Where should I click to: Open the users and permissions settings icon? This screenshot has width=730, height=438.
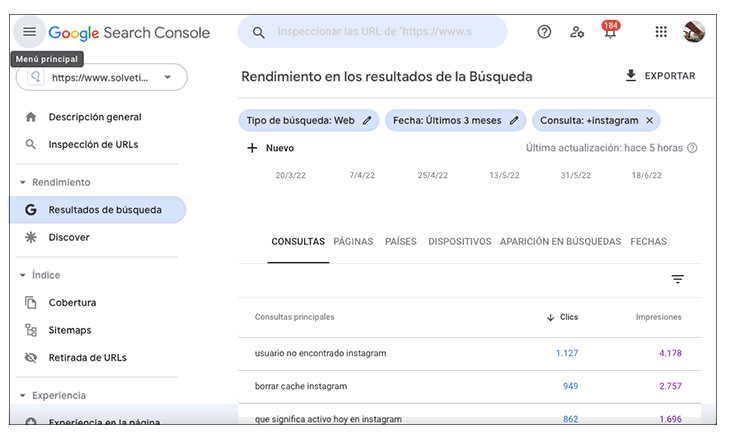577,32
